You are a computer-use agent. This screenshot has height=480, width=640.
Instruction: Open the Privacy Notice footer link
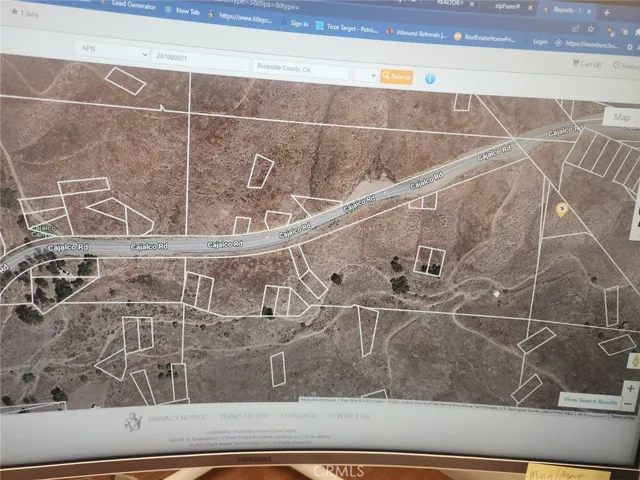[178, 418]
